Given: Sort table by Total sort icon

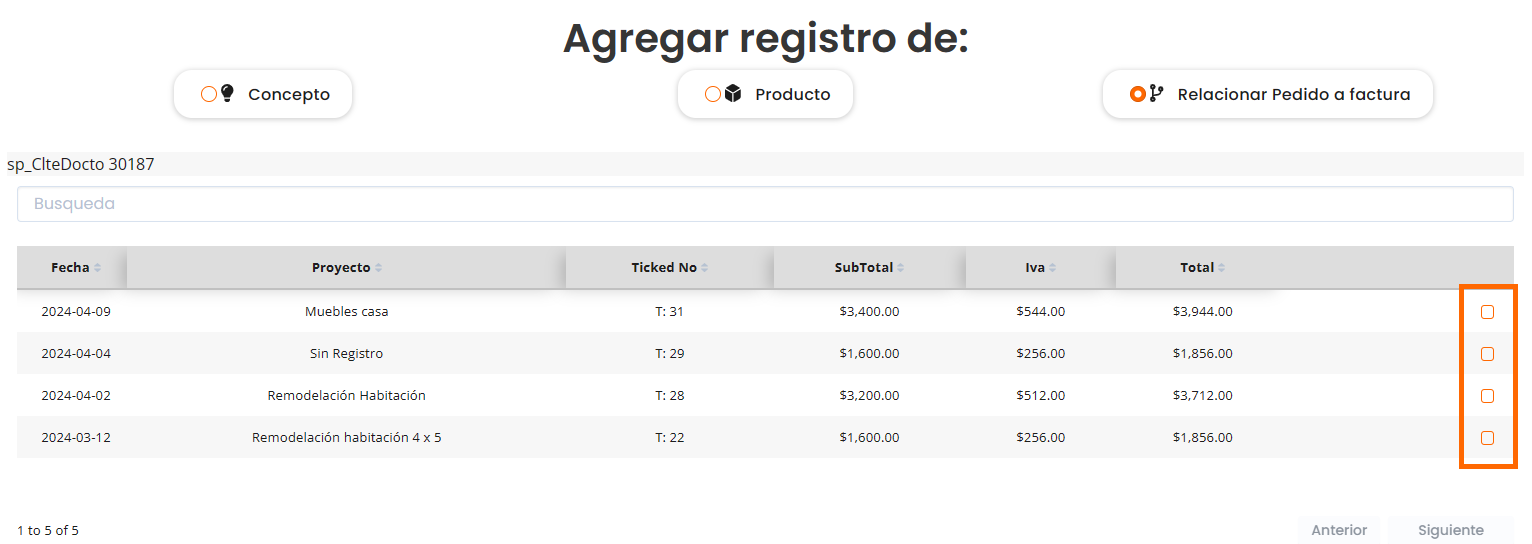Looking at the screenshot, I should click(1222, 268).
